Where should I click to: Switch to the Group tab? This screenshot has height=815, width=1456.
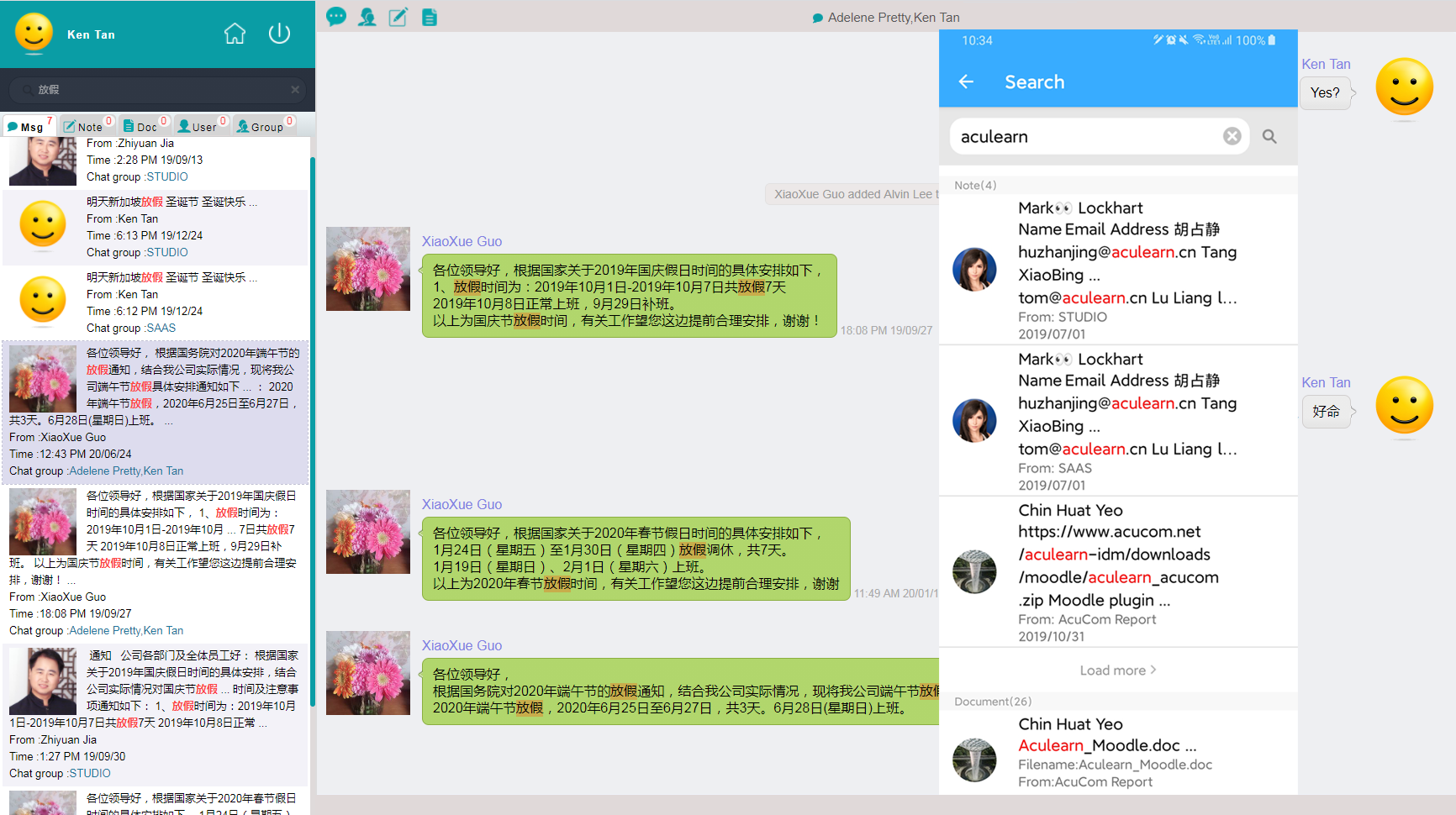pos(264,126)
